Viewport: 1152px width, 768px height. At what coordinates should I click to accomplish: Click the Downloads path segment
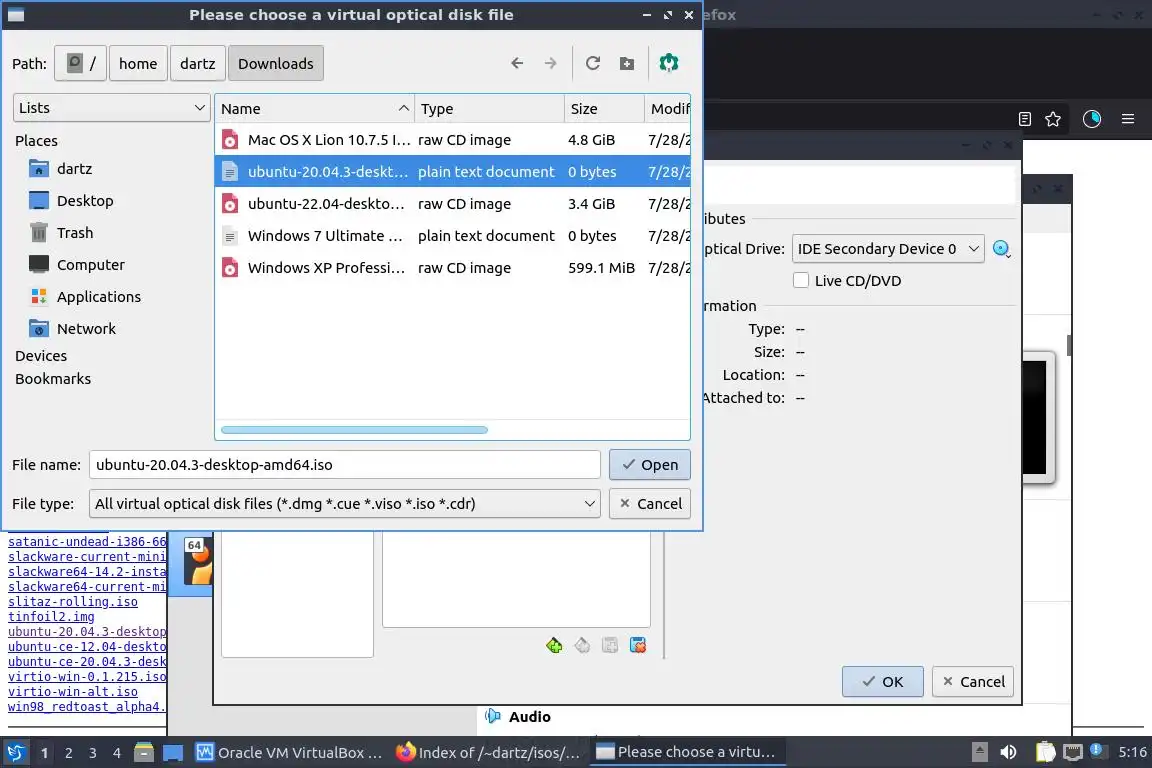click(276, 63)
